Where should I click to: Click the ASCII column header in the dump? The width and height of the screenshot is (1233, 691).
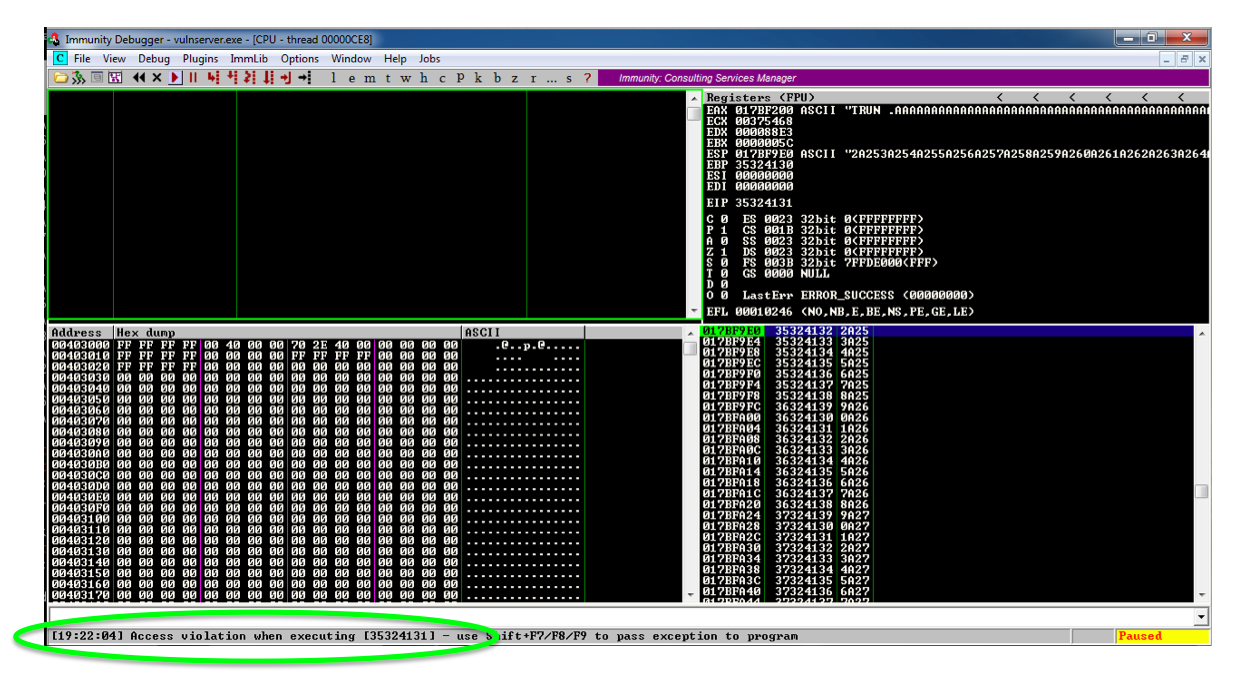point(523,332)
